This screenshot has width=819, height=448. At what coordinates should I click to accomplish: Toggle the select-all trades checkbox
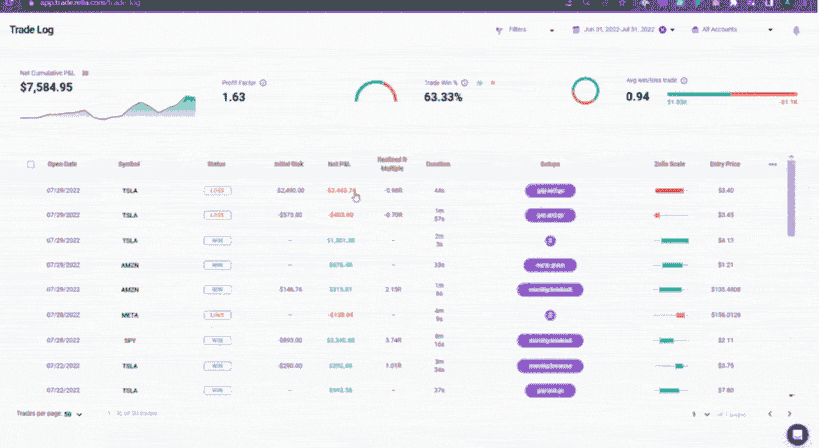pos(31,164)
